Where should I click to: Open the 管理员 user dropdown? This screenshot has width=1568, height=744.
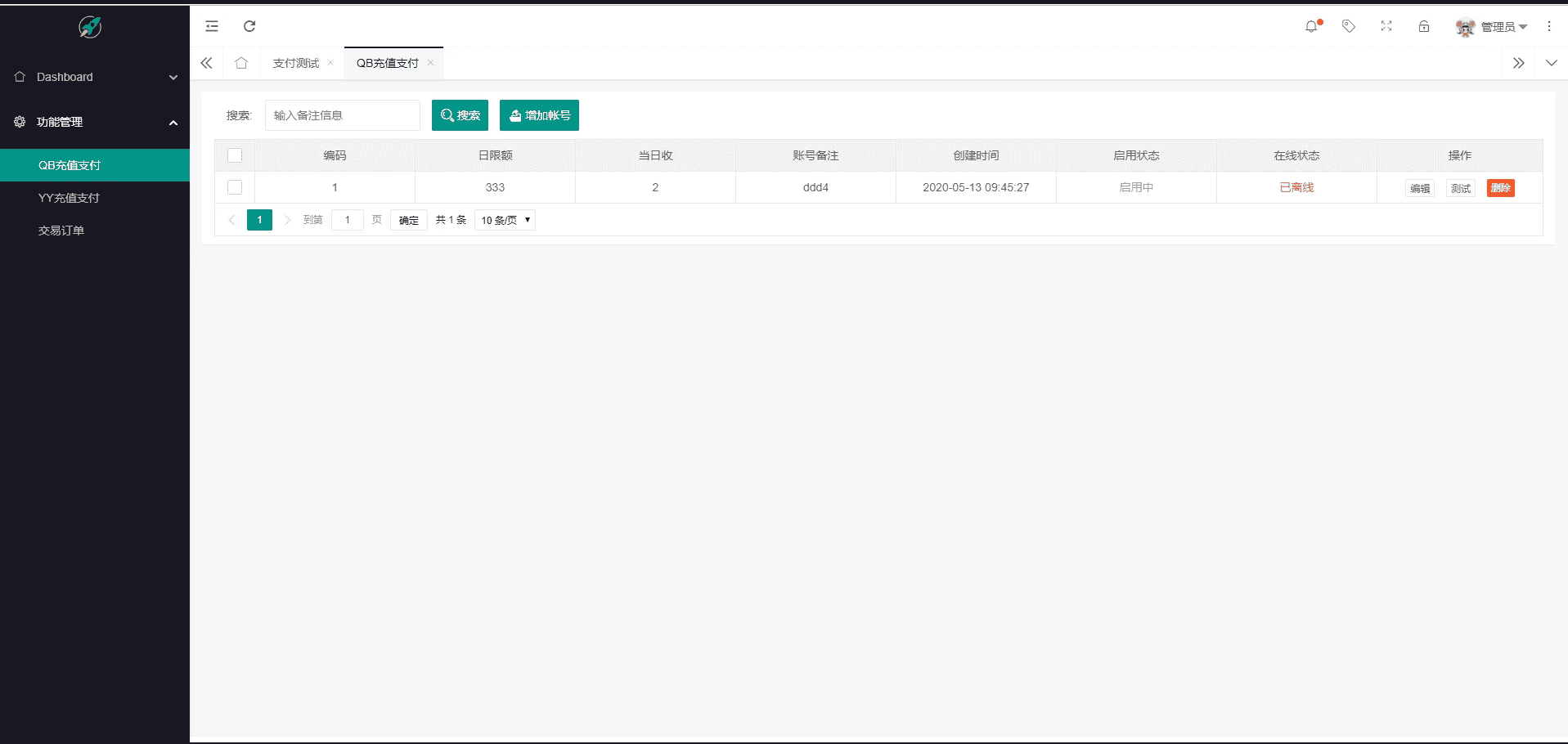(1492, 27)
